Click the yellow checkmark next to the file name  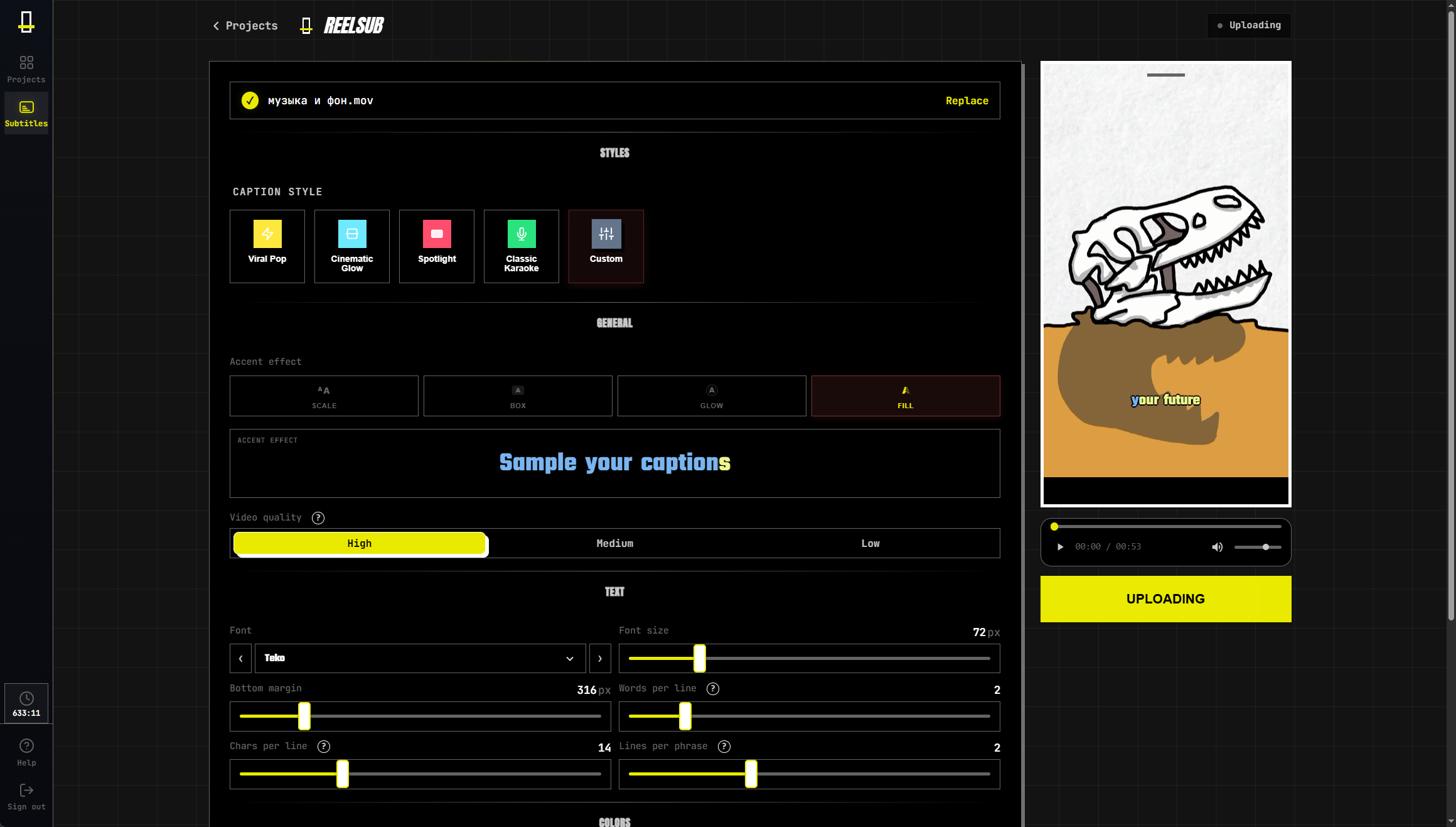(x=250, y=100)
